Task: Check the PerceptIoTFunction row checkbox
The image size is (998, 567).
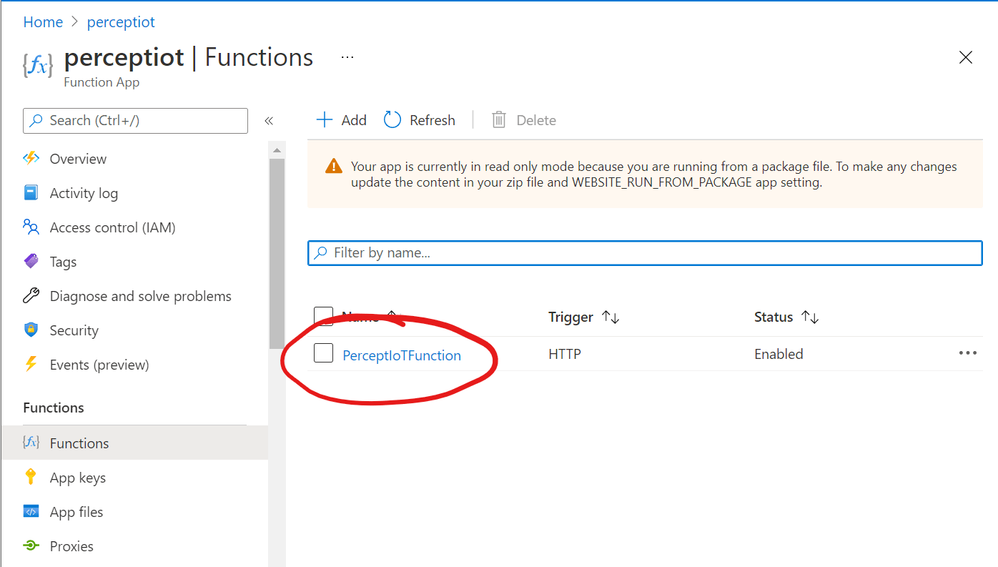Action: [323, 353]
